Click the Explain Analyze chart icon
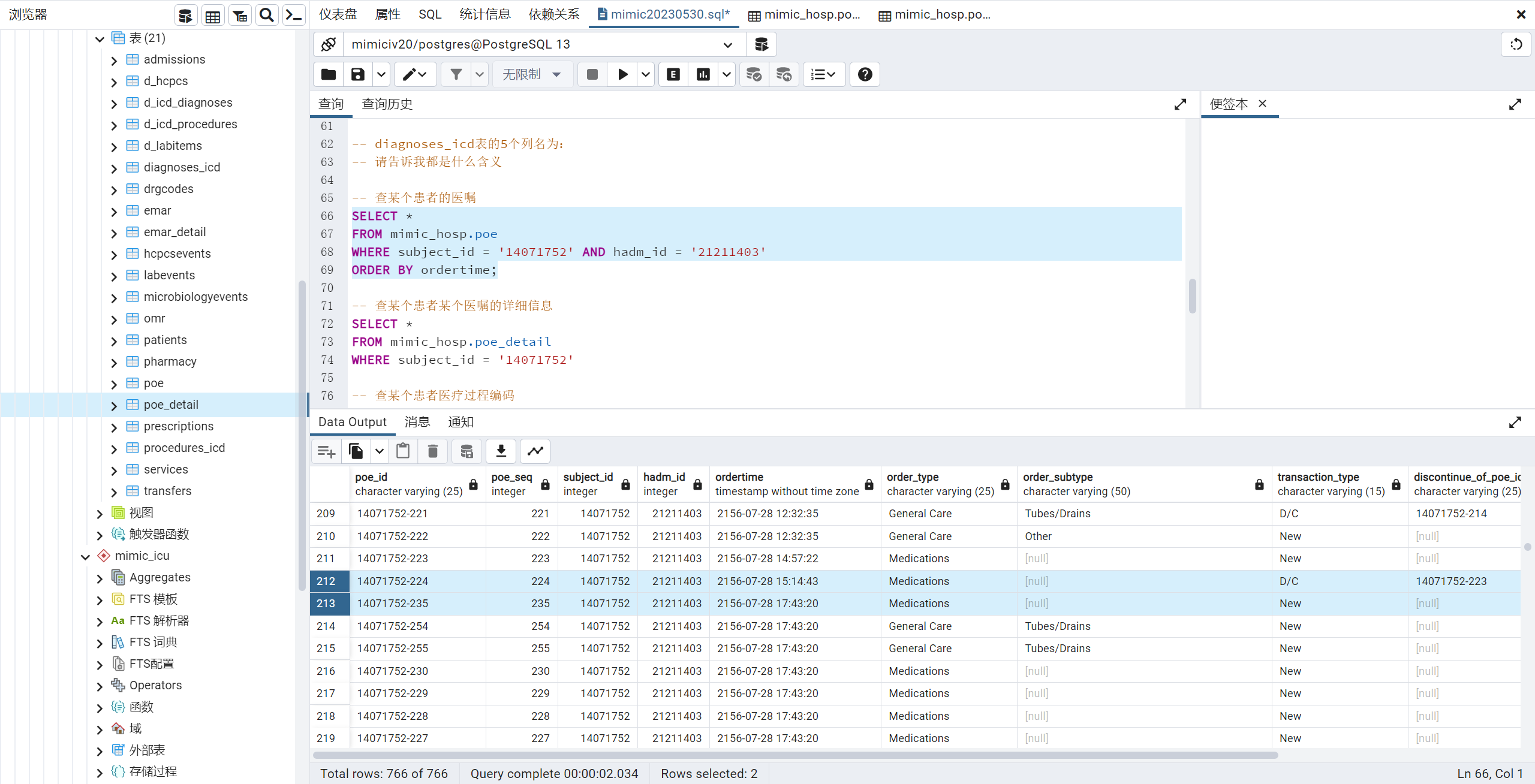 tap(703, 74)
